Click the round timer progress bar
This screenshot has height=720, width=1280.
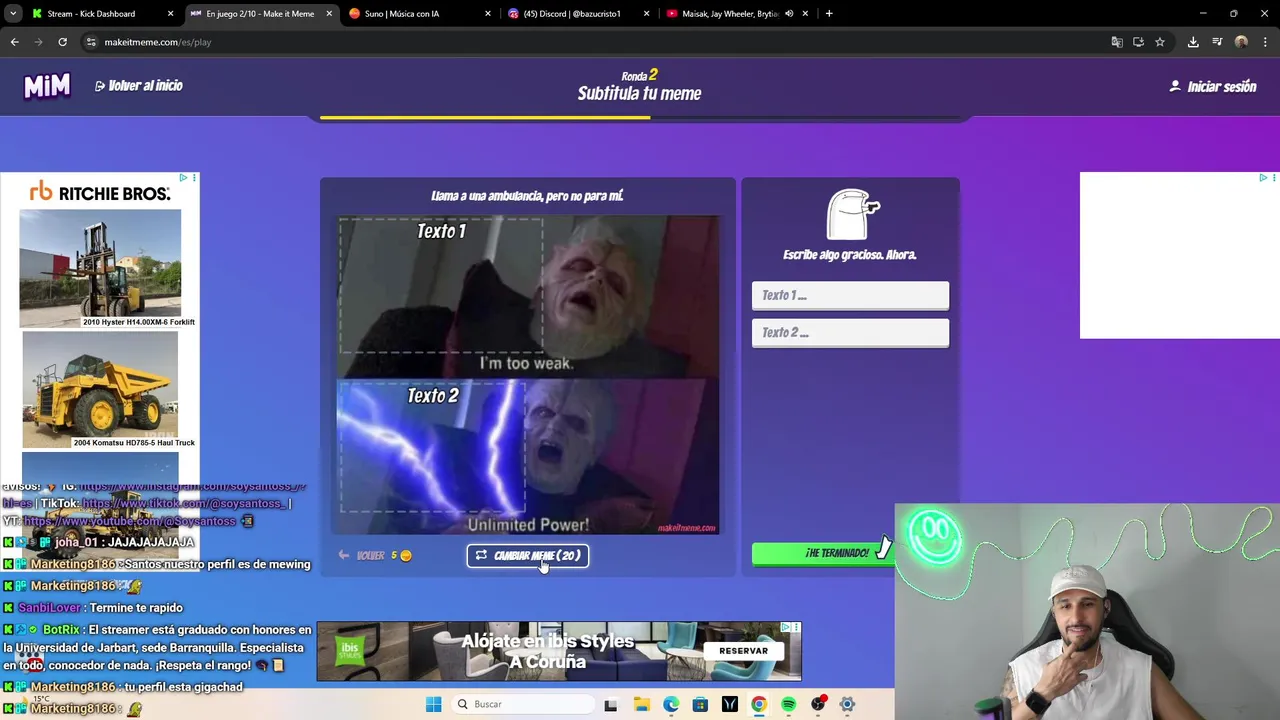640,118
